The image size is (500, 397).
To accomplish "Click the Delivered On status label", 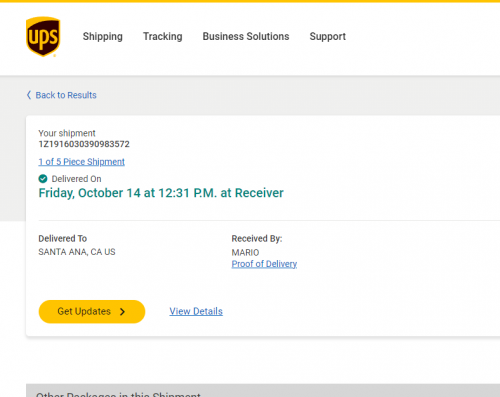I will click(x=76, y=179).
